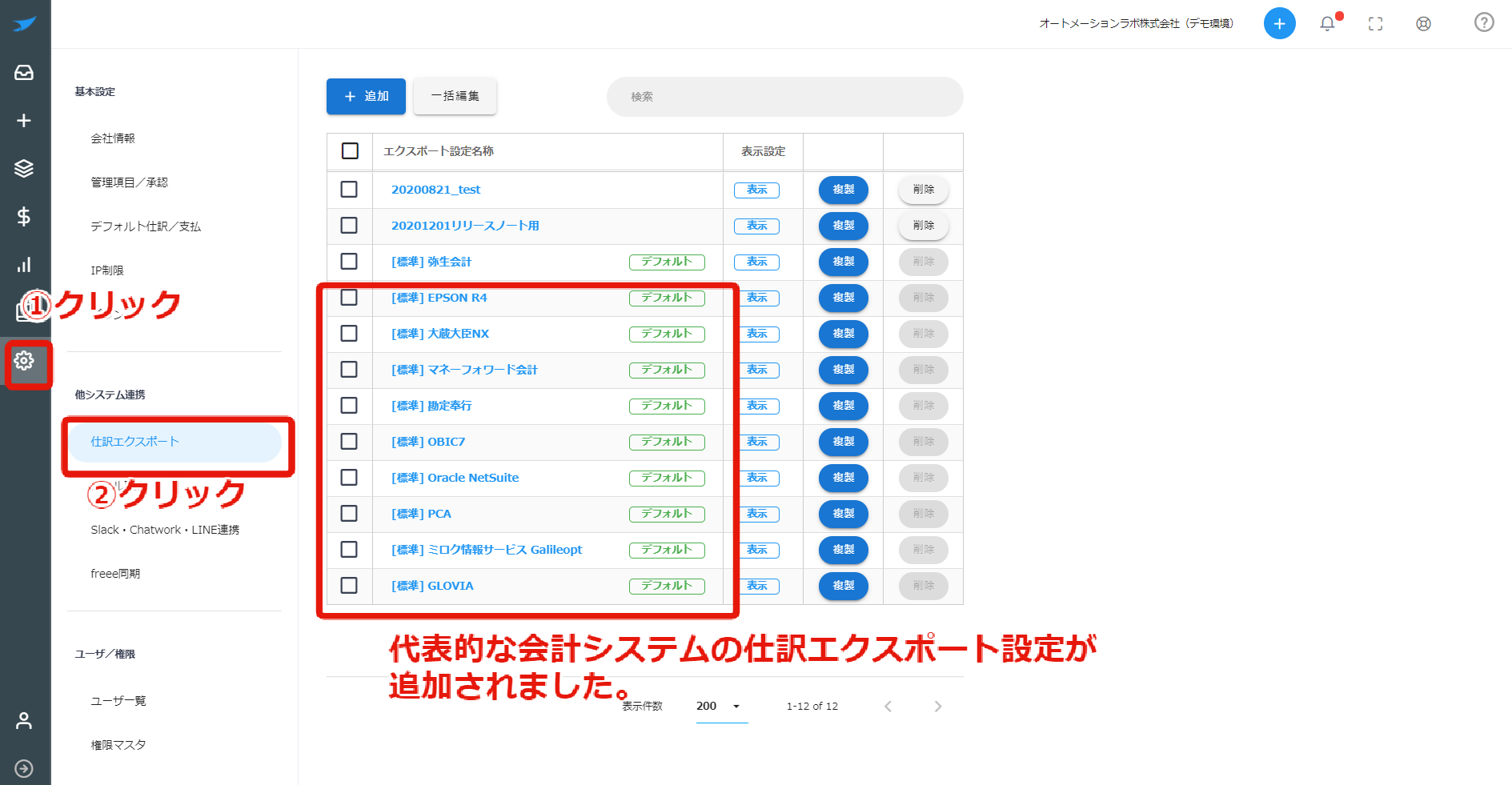Open the notifications bell icon
The height and width of the screenshot is (785, 1512).
[1327, 24]
